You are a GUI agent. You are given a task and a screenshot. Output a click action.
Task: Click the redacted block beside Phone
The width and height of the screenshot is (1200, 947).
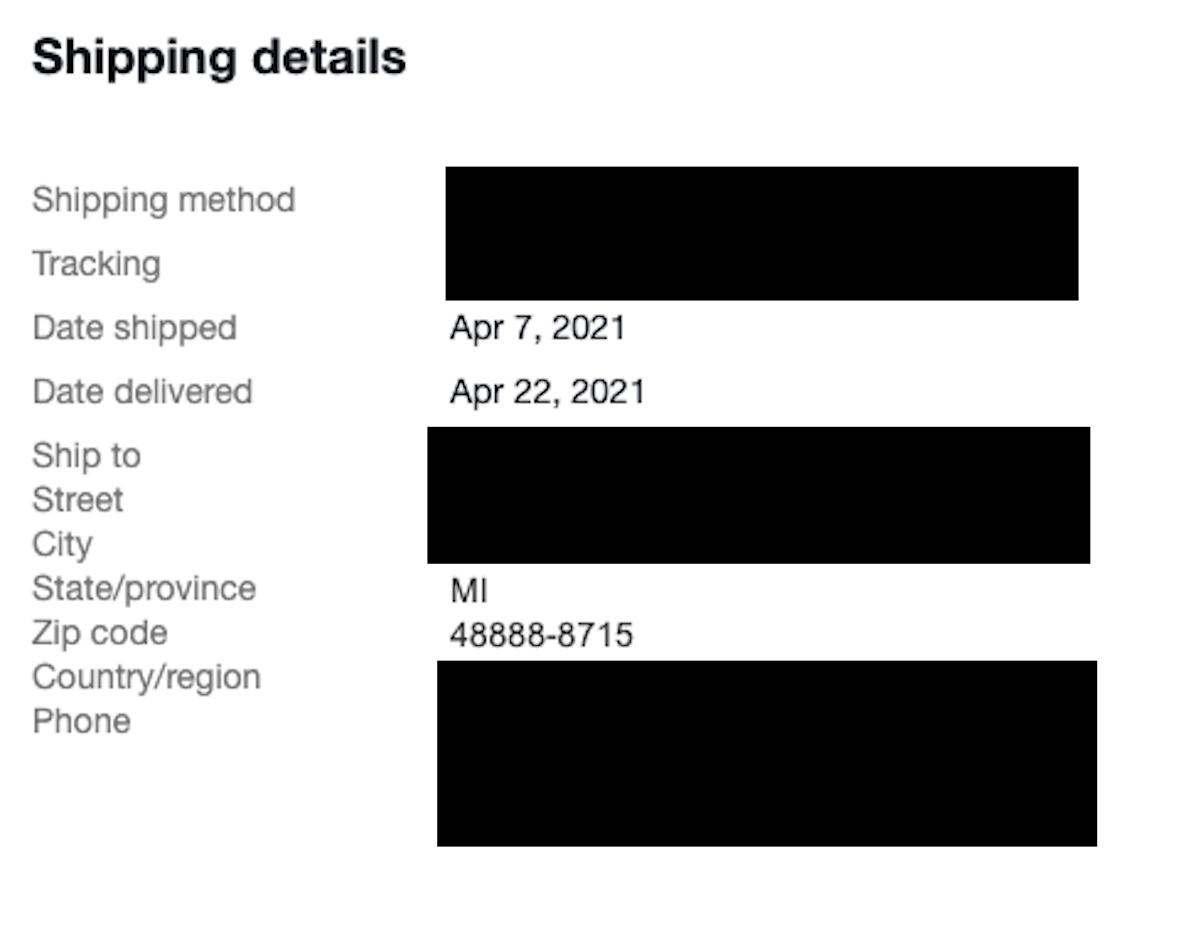point(767,753)
